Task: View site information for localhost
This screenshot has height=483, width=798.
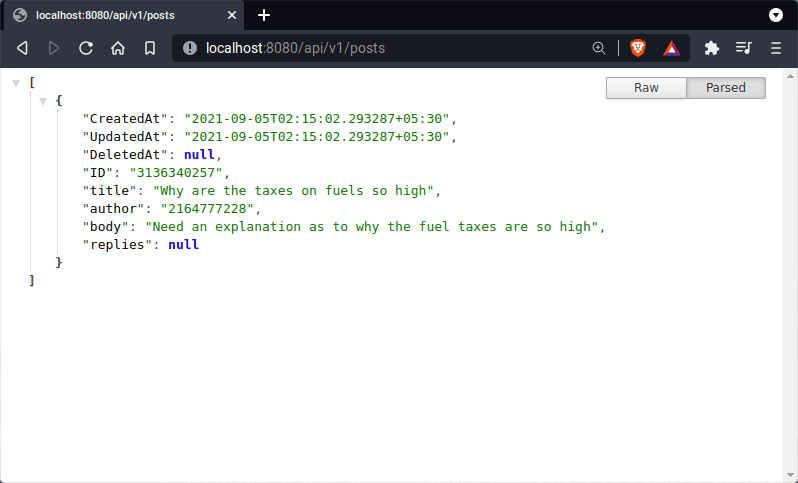Action: pyautogui.click(x=190, y=48)
